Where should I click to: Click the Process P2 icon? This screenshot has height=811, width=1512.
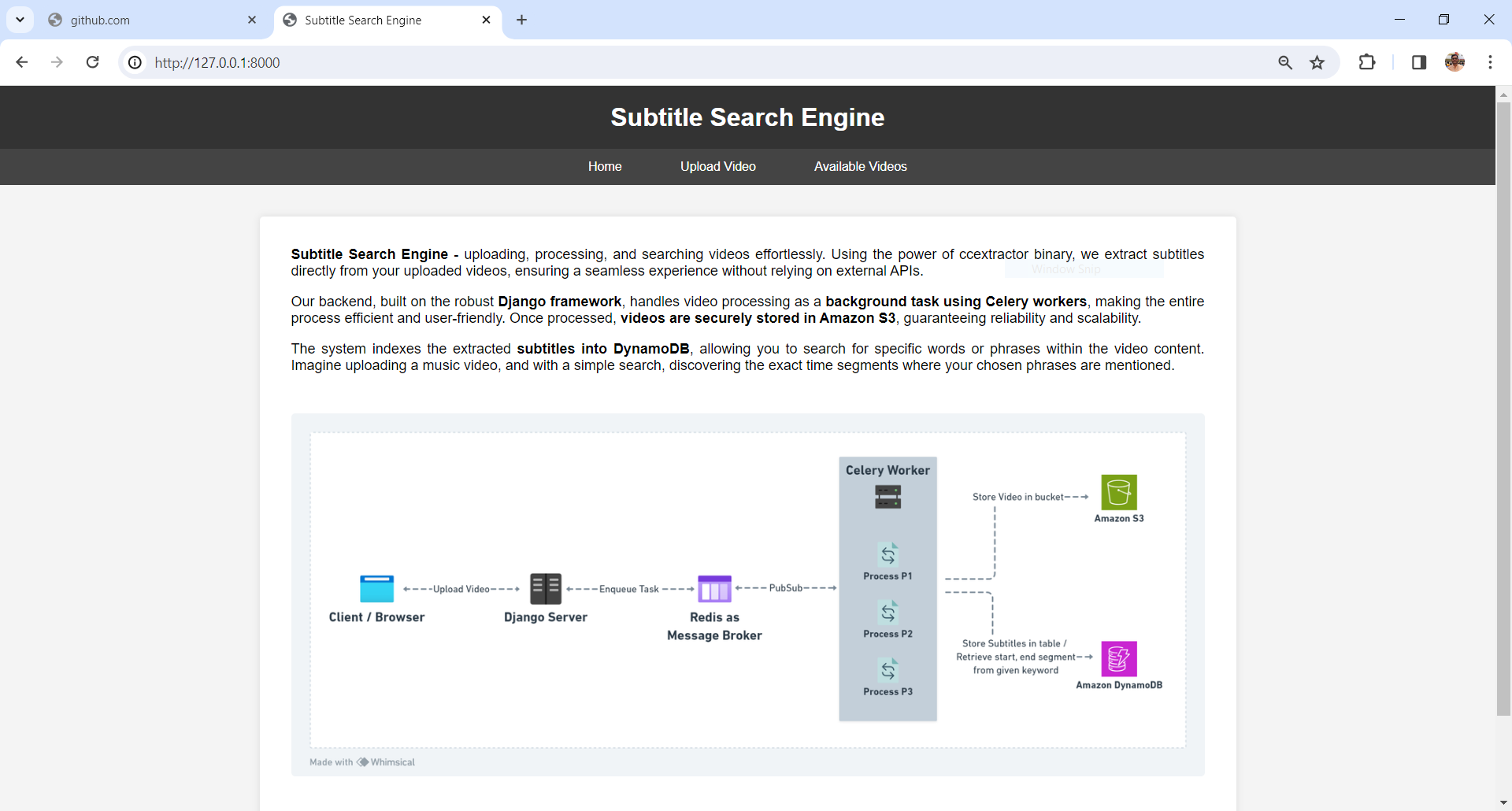click(888, 612)
